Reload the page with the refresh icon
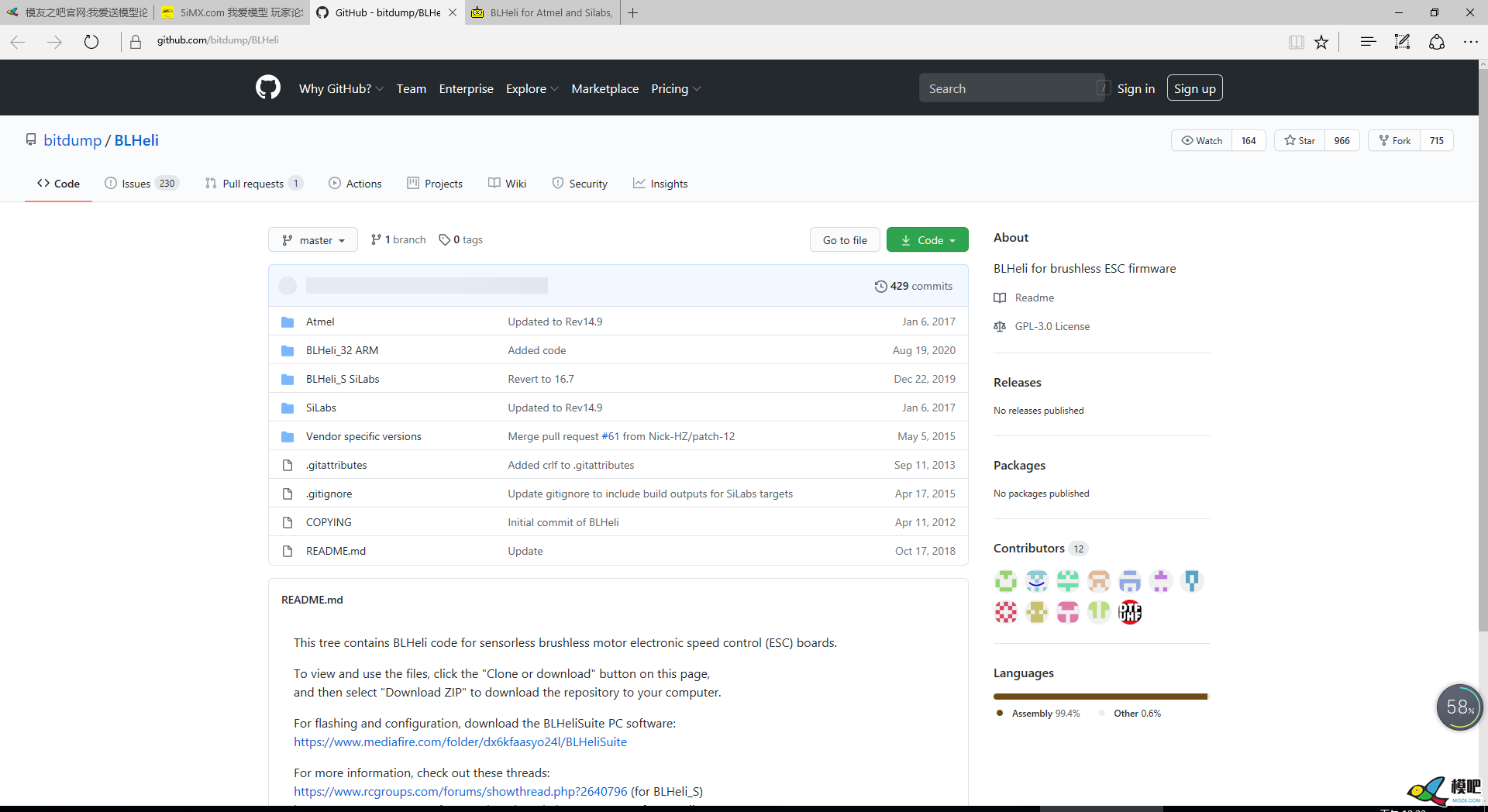Screen dimensions: 1488x812 [x=91, y=42]
